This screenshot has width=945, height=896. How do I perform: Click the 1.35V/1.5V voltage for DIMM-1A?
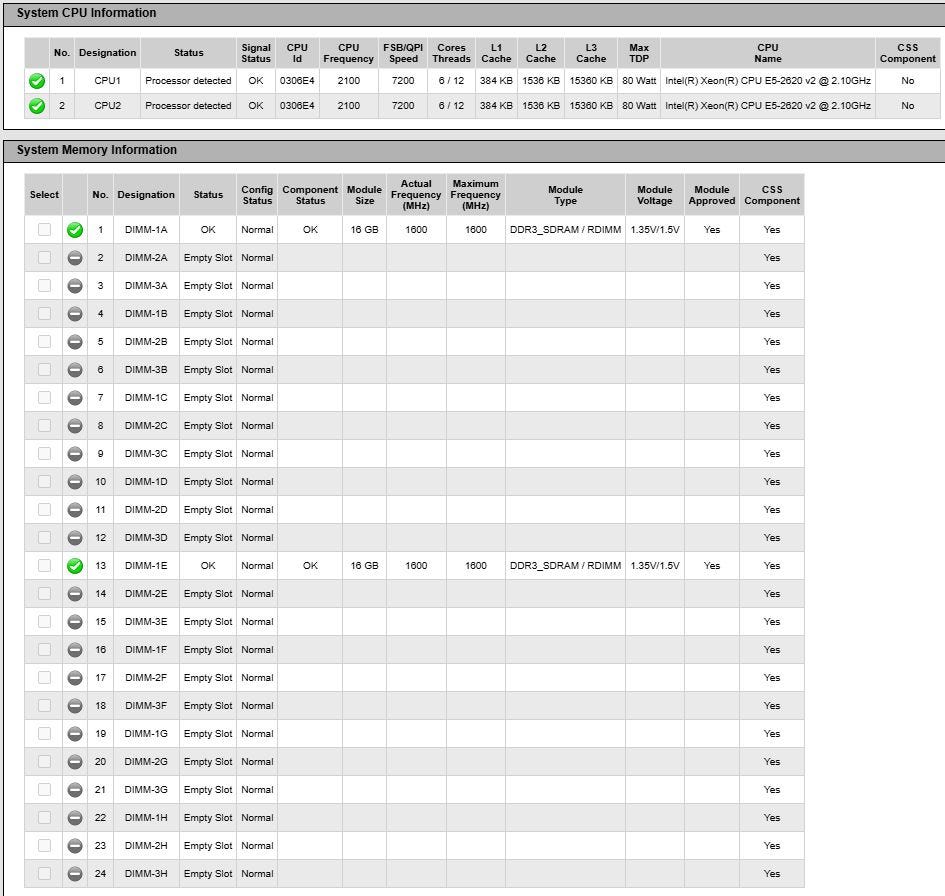tap(655, 230)
